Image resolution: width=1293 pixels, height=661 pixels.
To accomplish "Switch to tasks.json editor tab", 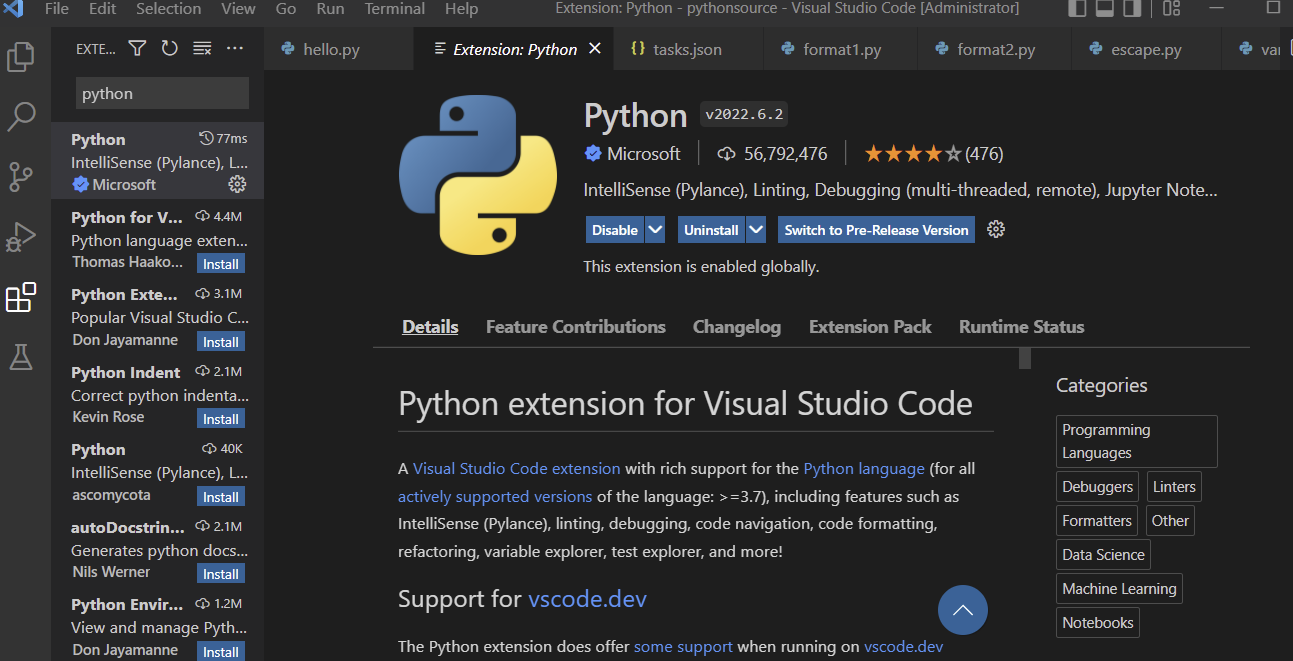I will click(687, 49).
